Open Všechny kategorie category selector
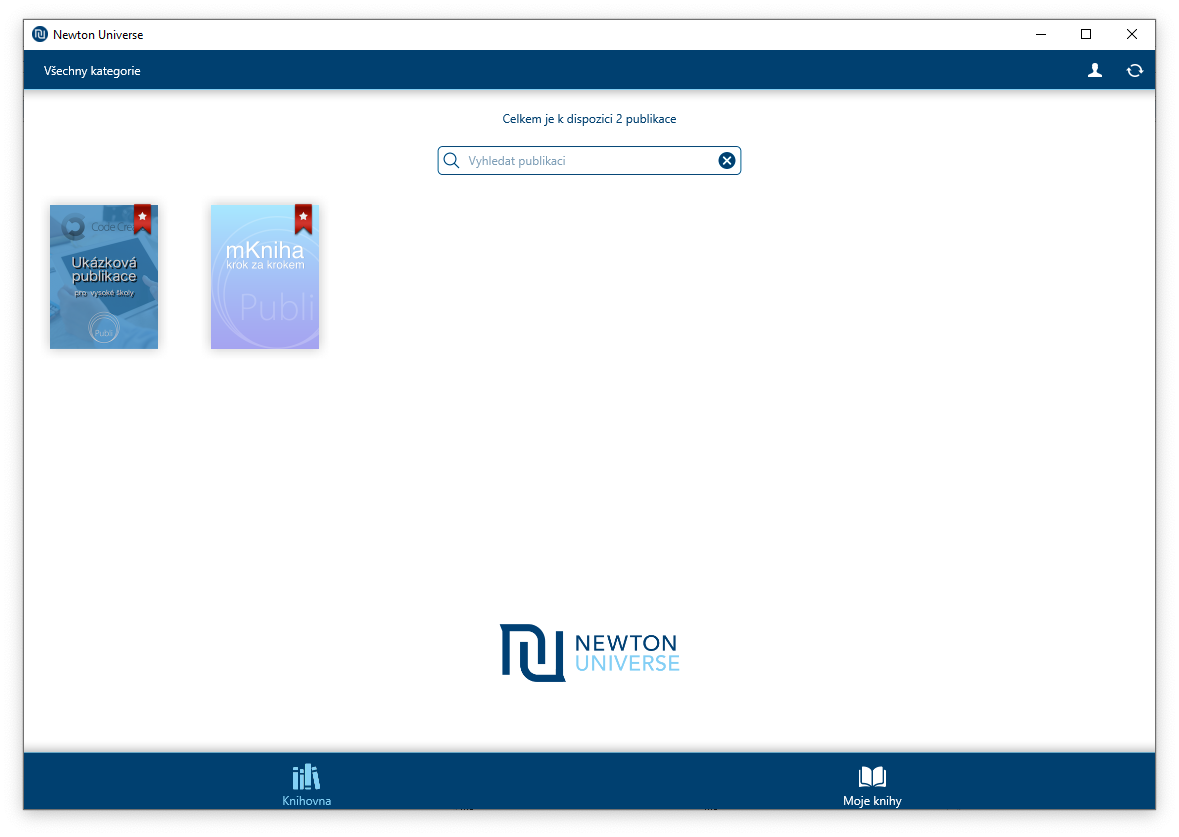Image resolution: width=1179 pixels, height=837 pixels. (x=92, y=71)
